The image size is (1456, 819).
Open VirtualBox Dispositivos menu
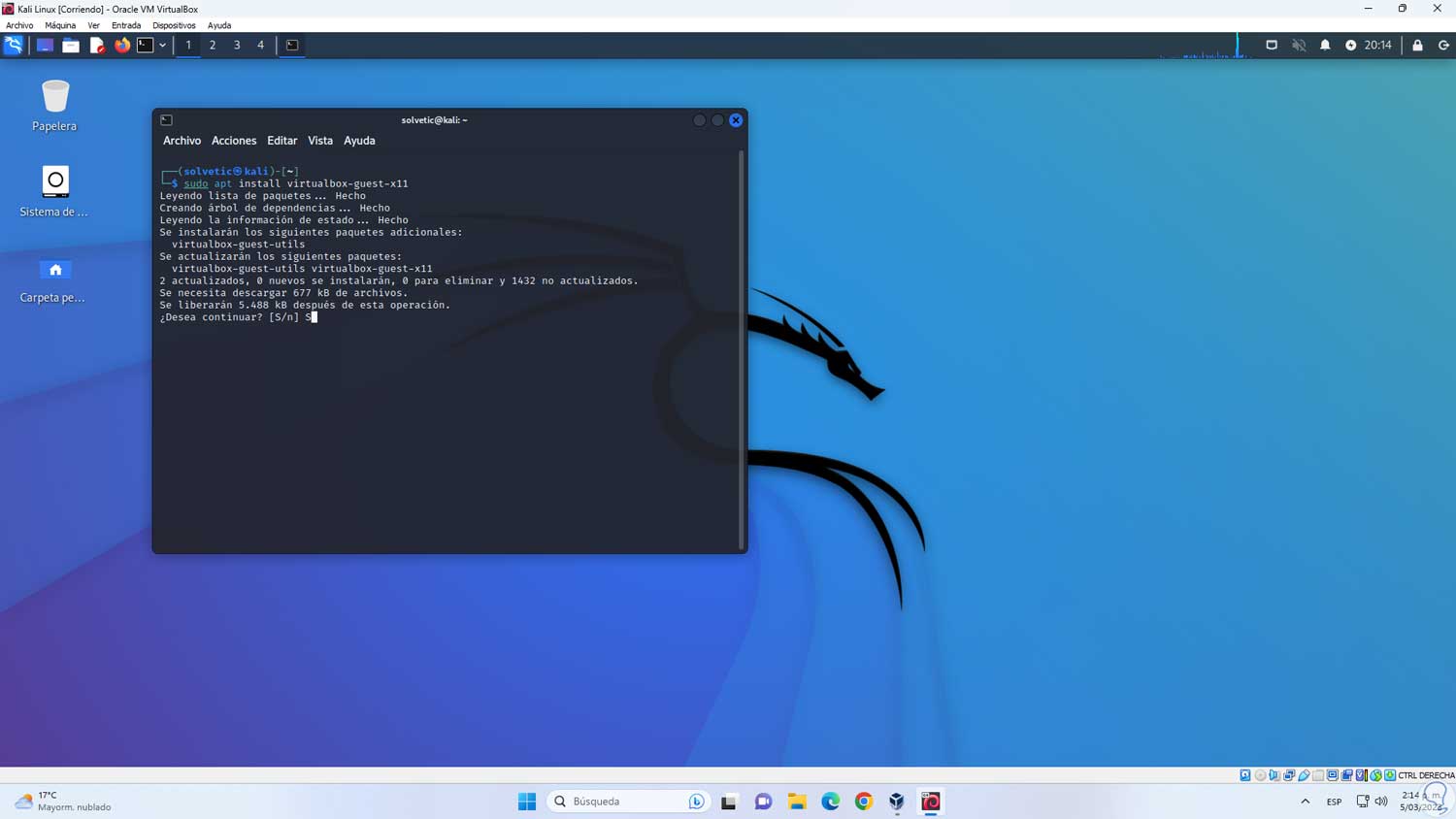(174, 25)
